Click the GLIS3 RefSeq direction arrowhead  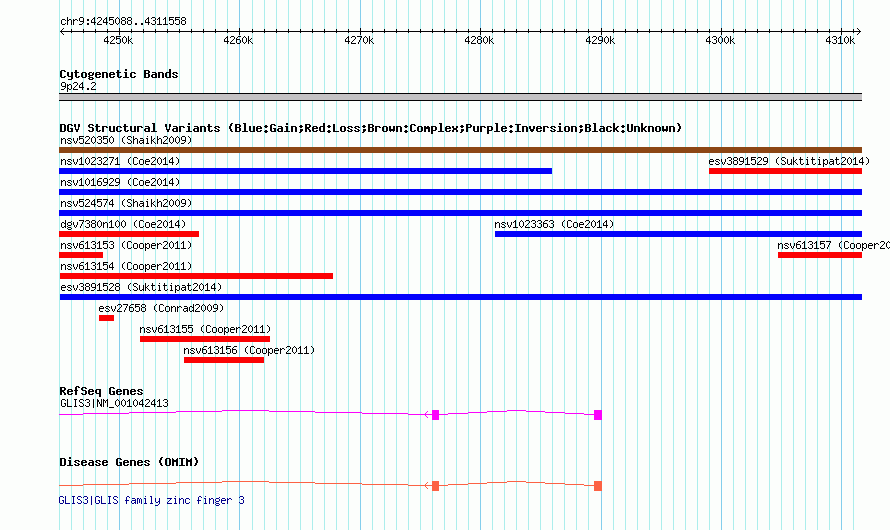pyautogui.click(x=427, y=415)
